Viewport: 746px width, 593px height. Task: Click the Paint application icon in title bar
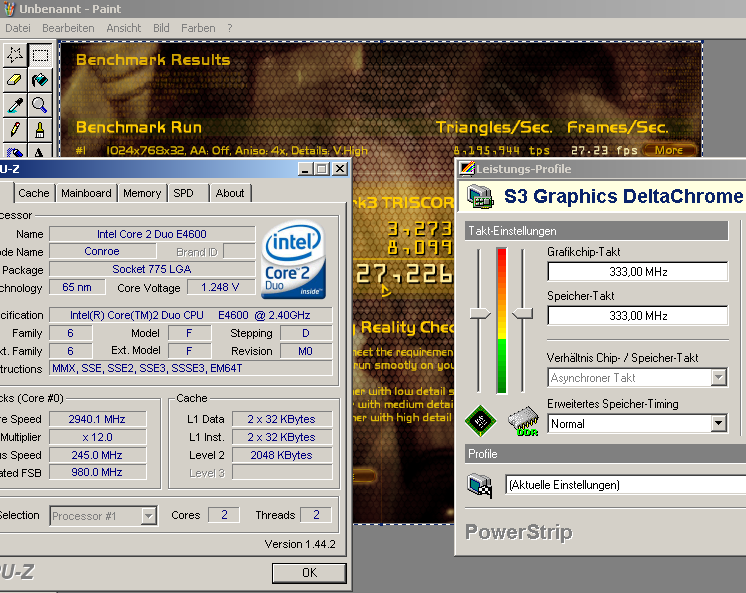pyautogui.click(x=10, y=9)
